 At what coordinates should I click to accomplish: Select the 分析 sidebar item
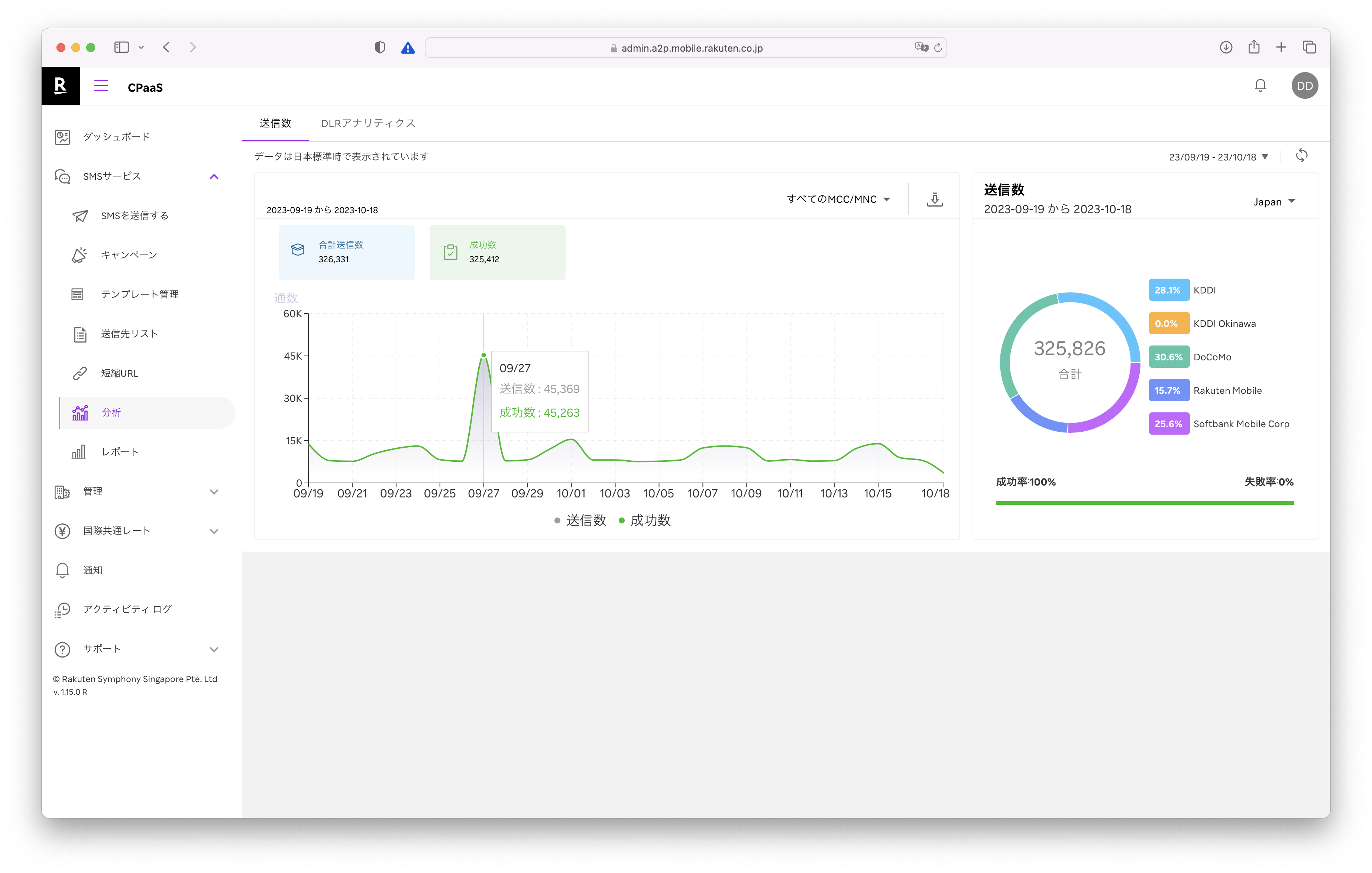[147, 413]
